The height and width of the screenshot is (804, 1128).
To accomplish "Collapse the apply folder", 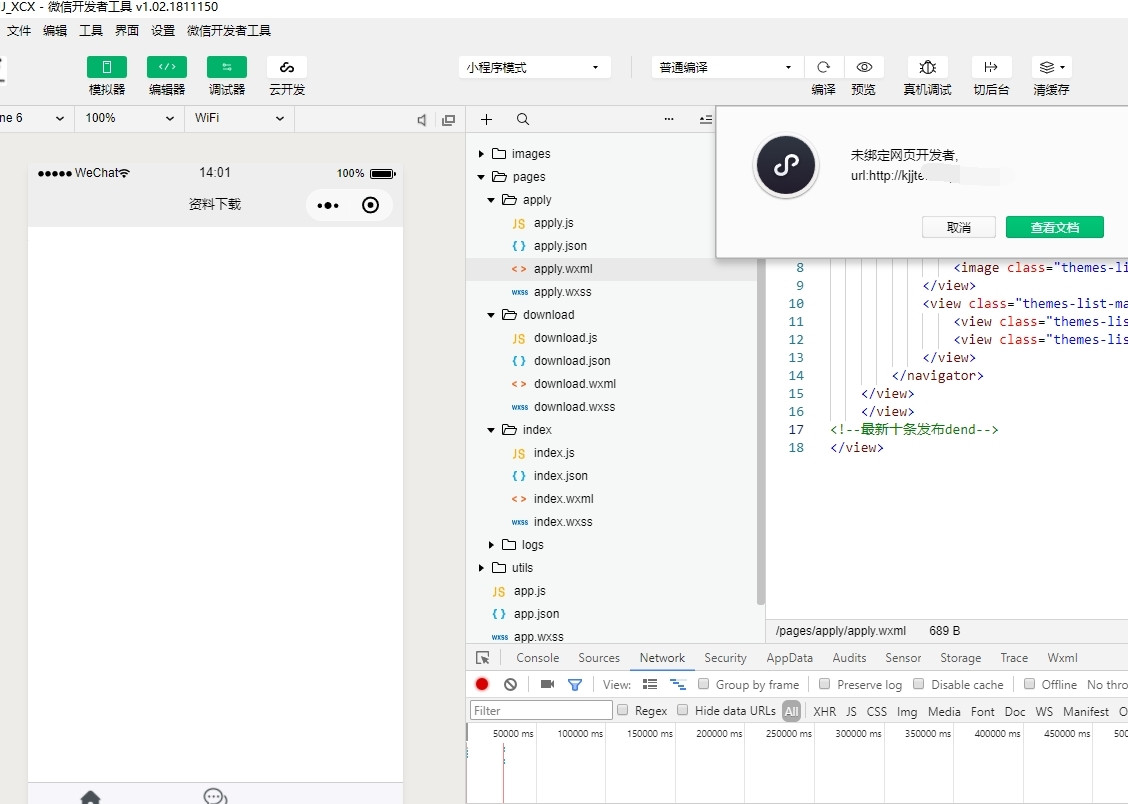I will (491, 200).
